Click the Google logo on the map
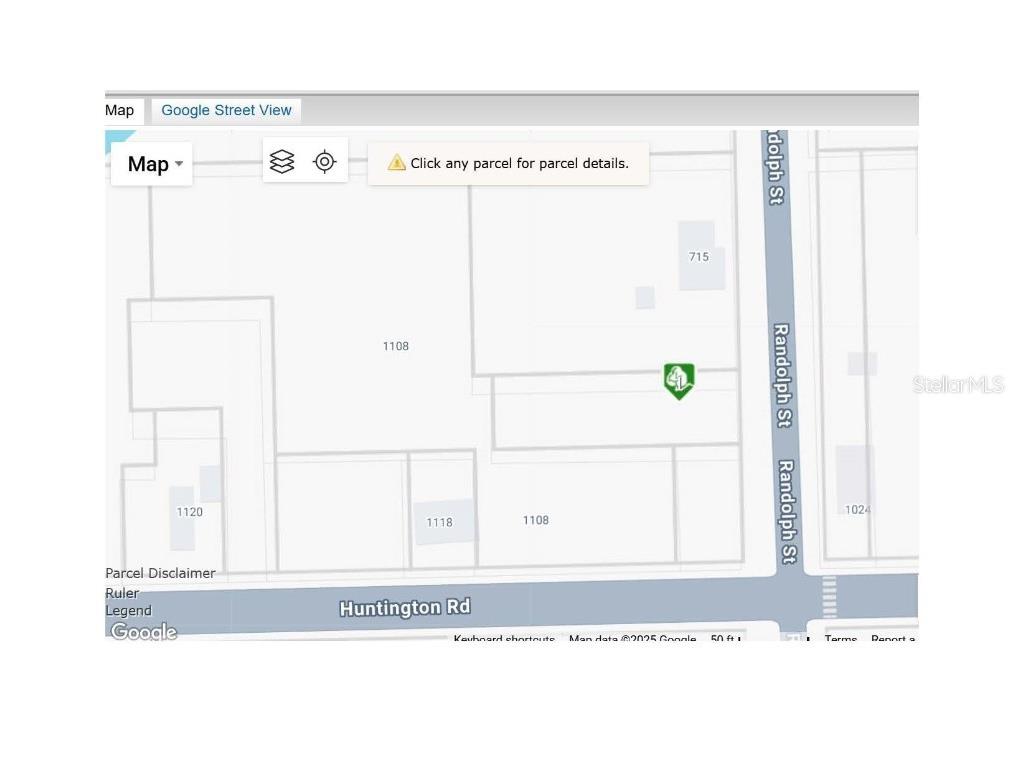The image size is (1024, 768). [143, 631]
